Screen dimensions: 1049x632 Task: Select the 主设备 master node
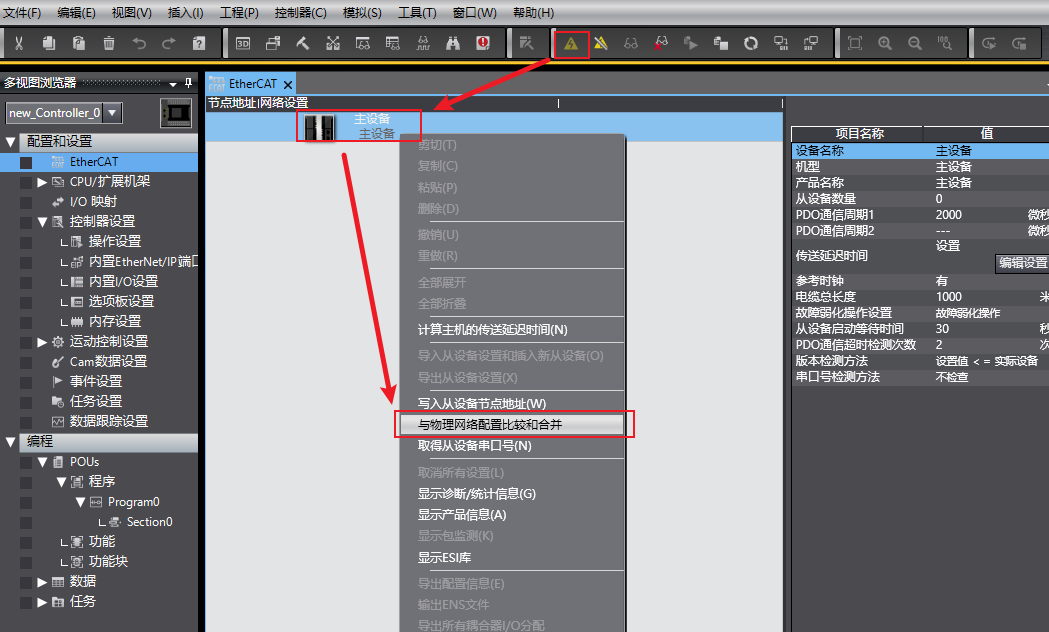pos(358,126)
